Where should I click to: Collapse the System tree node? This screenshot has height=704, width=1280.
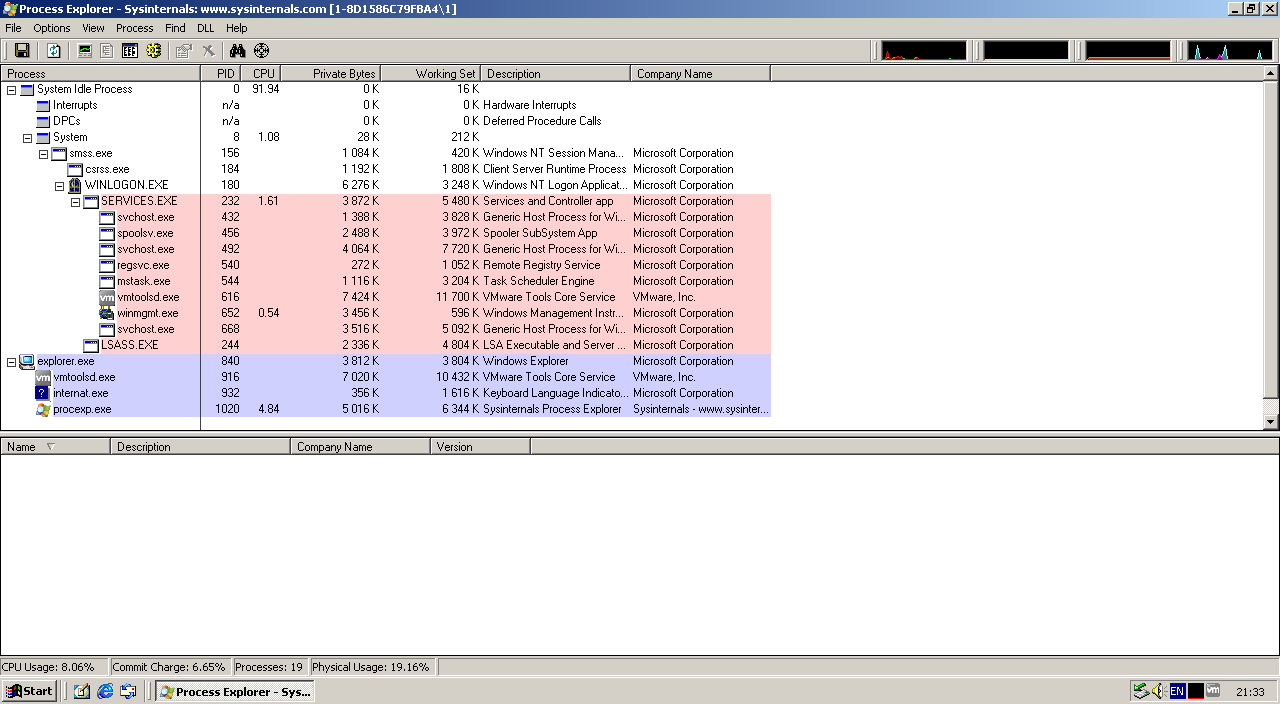tap(28, 137)
